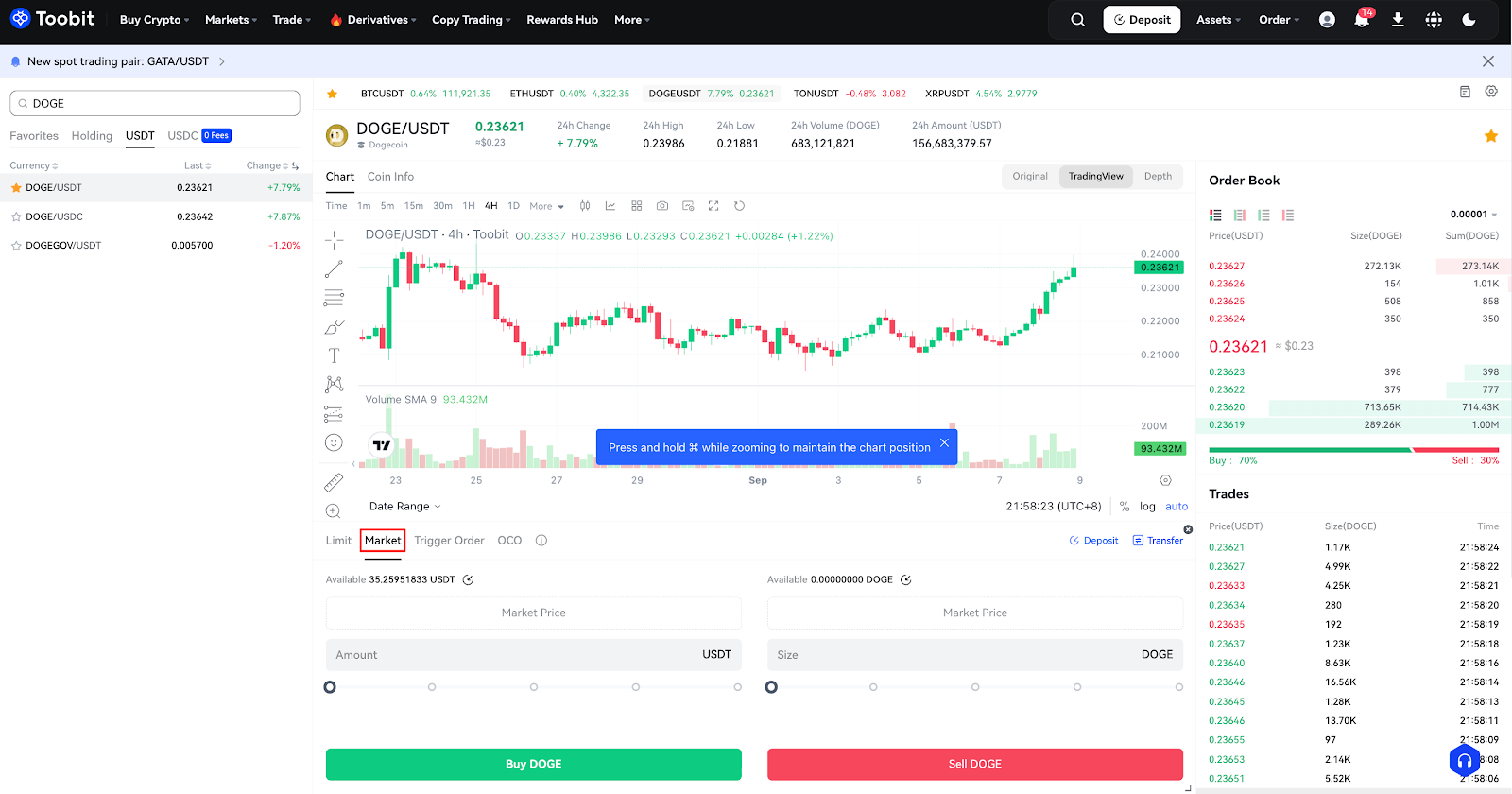Click the buy amount percentage slider handle

pyautogui.click(x=330, y=687)
